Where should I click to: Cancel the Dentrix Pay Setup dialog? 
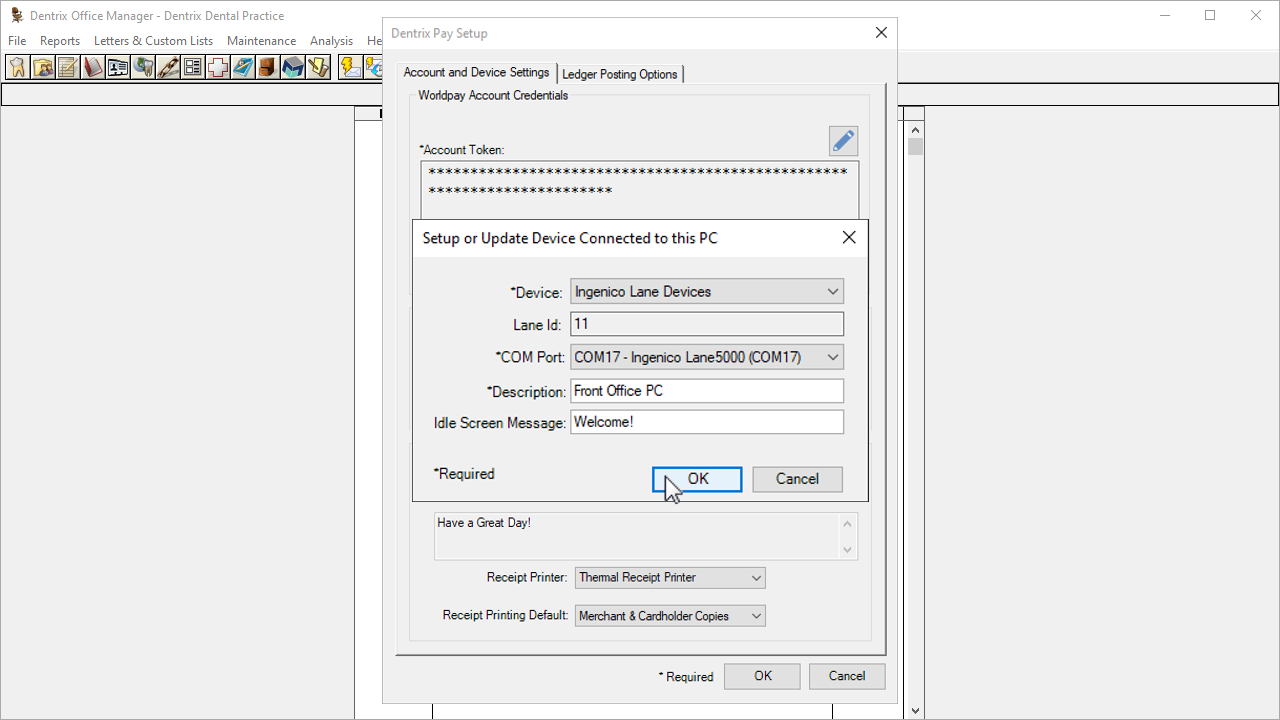[x=846, y=676]
